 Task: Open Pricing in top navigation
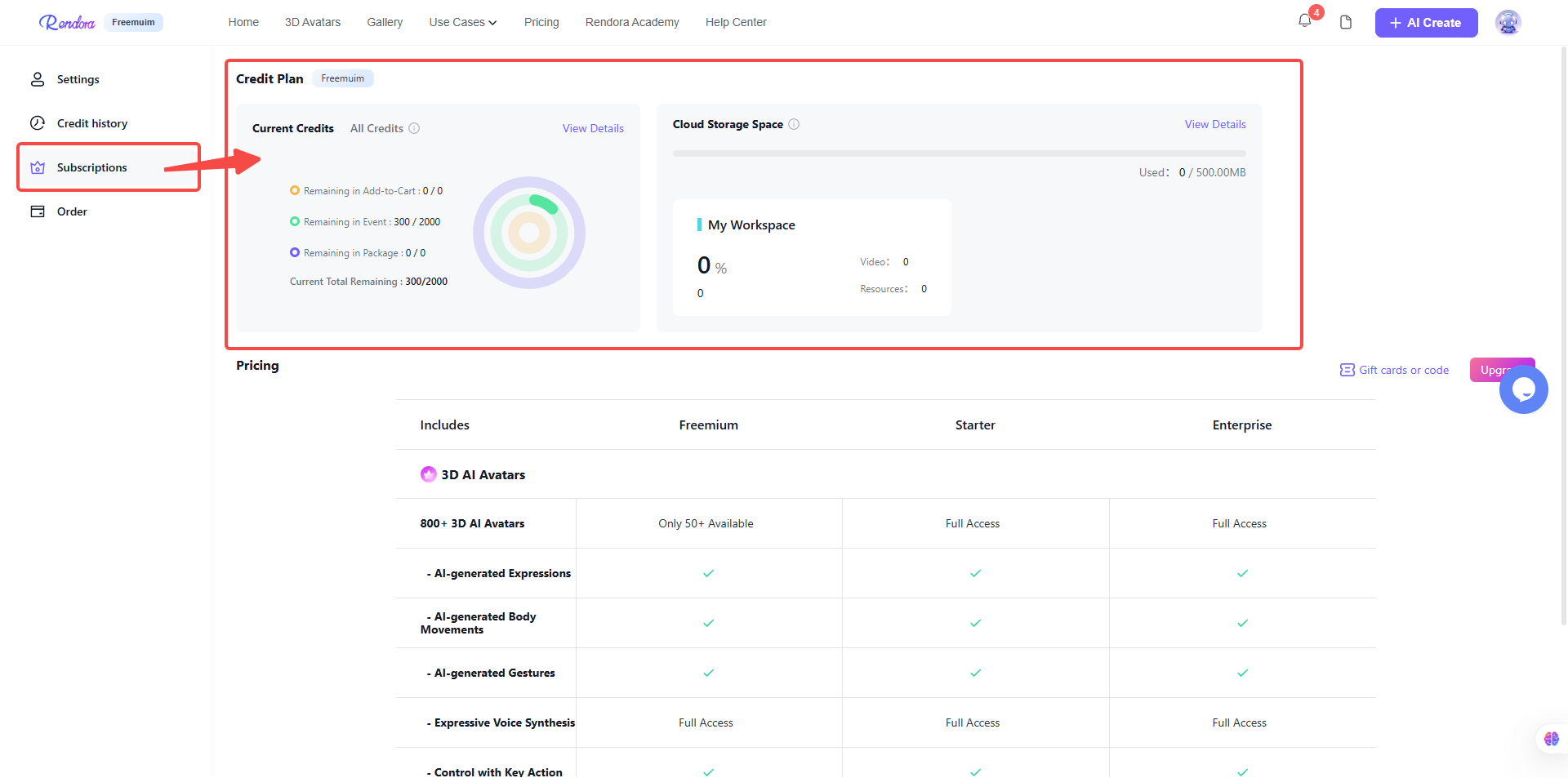coord(541,22)
